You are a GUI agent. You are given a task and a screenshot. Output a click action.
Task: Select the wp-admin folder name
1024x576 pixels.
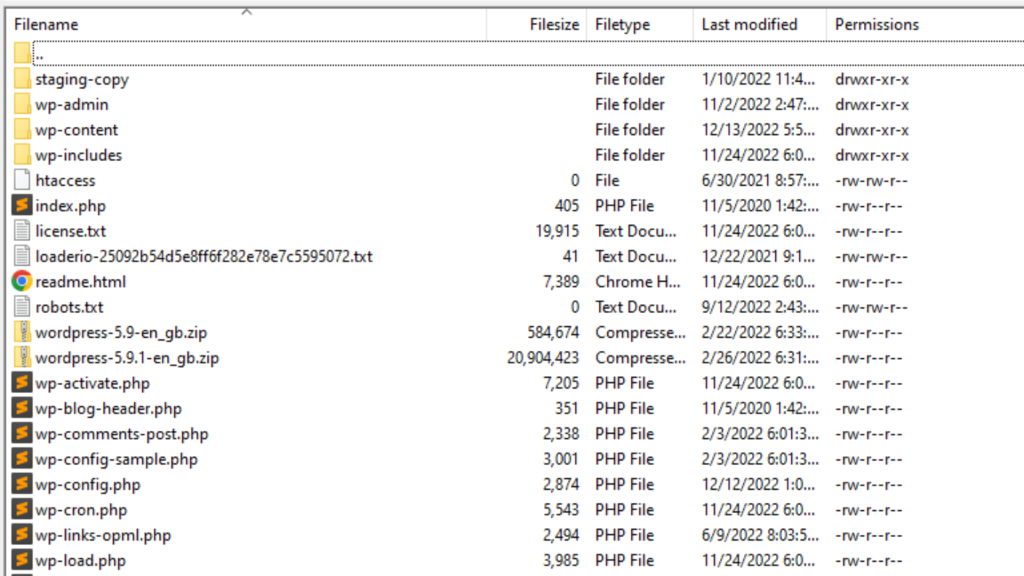pyautogui.click(x=72, y=104)
